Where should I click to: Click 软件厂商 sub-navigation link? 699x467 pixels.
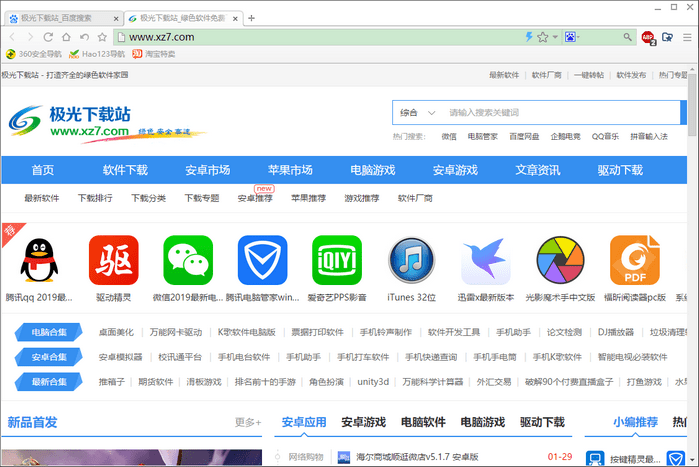(415, 198)
